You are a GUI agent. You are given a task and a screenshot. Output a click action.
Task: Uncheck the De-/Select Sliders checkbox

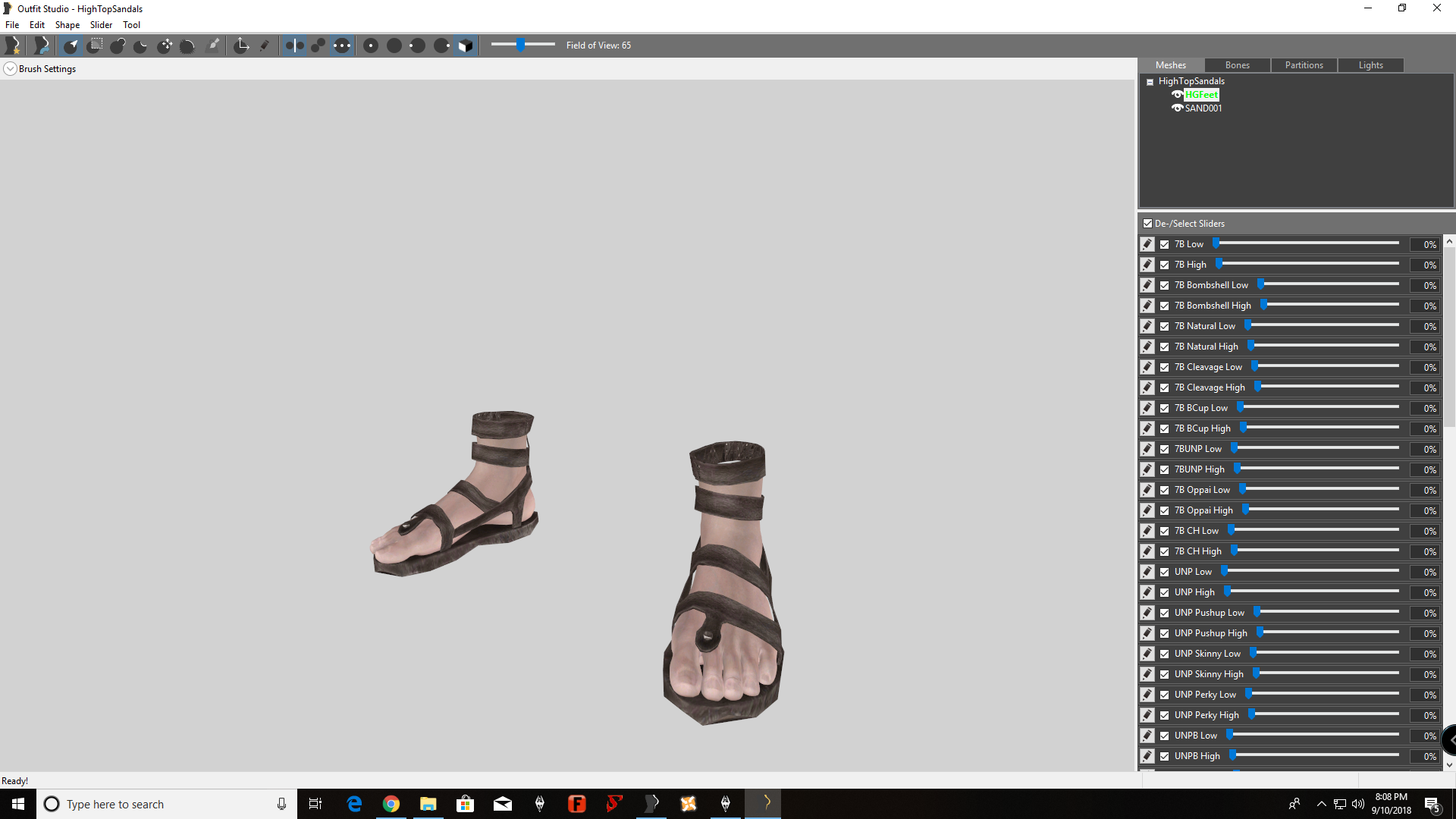(x=1148, y=223)
